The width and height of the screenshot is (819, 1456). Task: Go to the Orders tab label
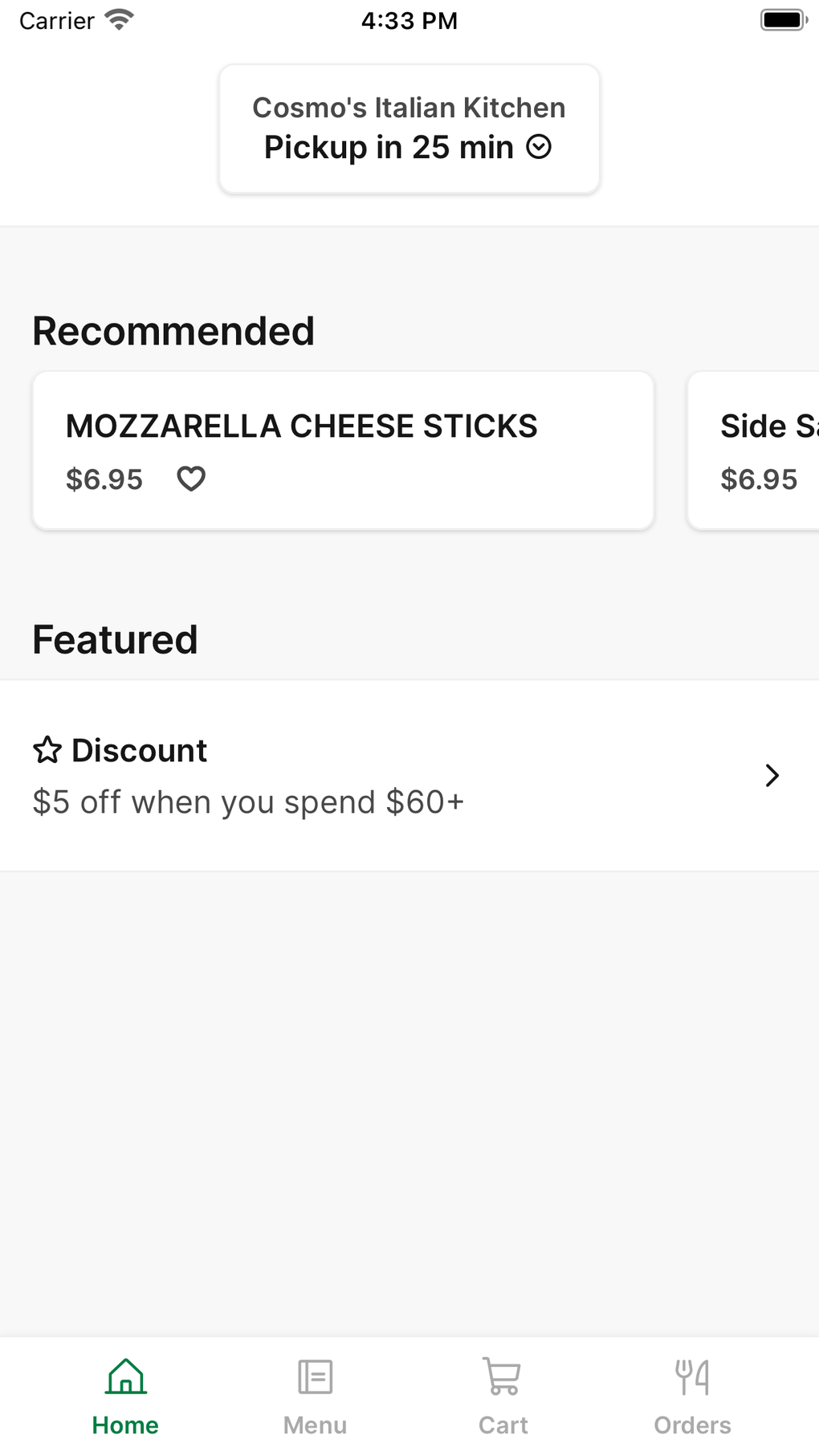click(692, 1425)
